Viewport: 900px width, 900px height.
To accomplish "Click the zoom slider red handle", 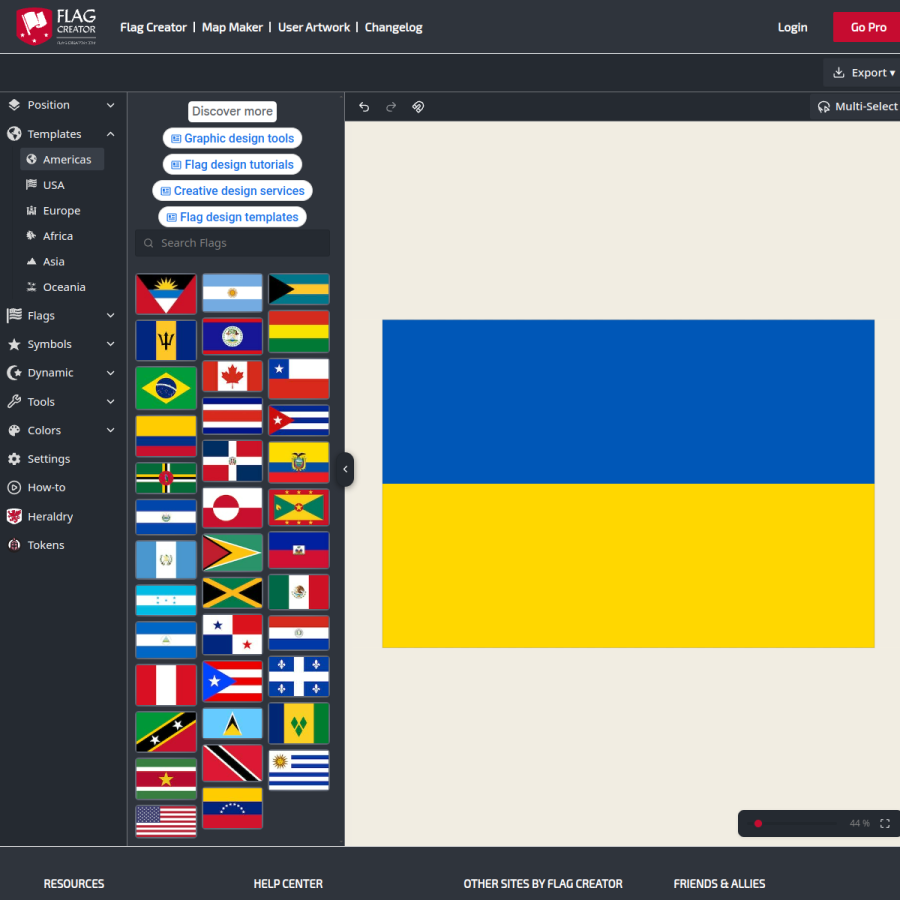I will click(x=758, y=823).
